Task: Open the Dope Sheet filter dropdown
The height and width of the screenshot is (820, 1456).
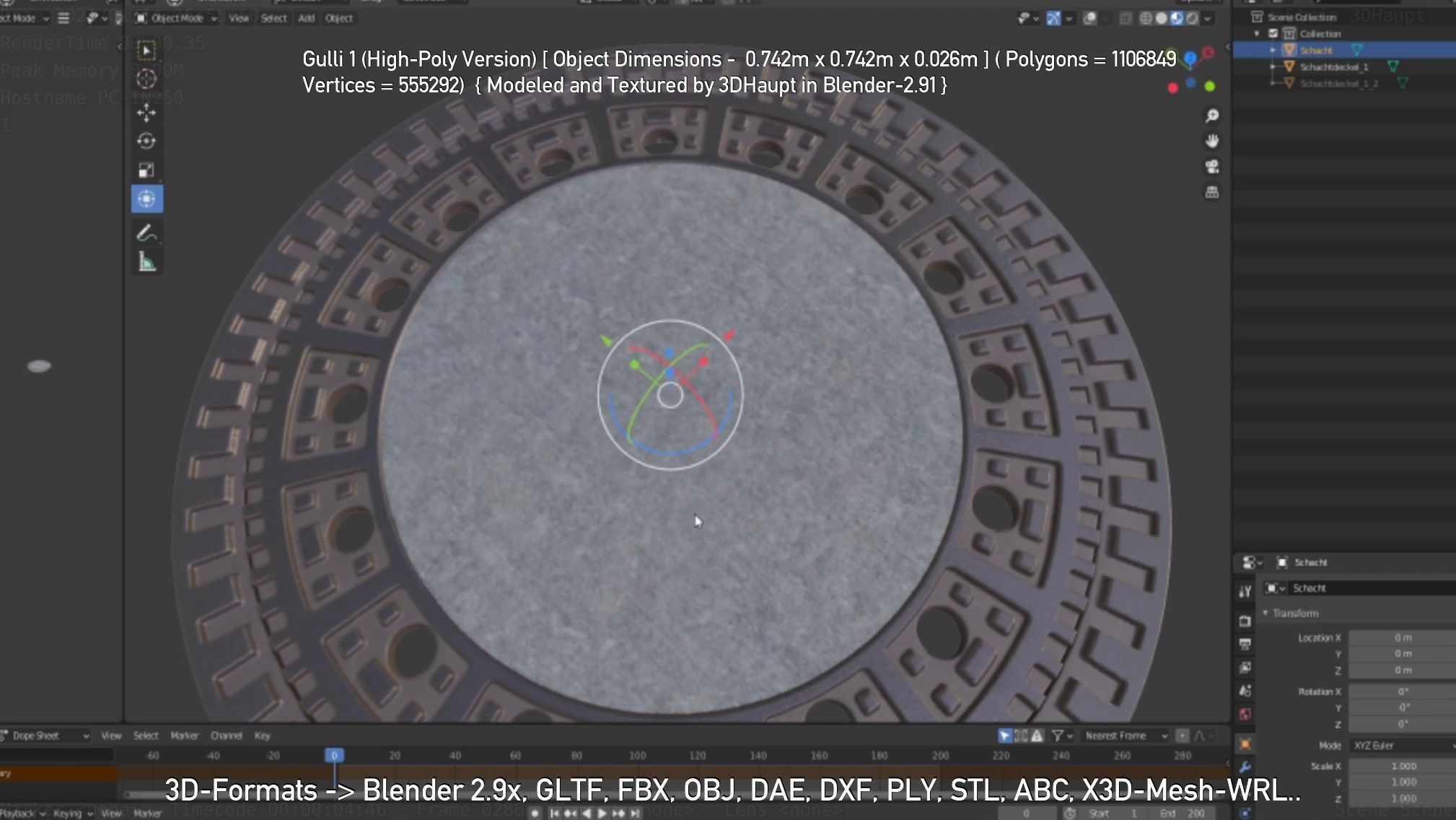Action: click(x=1061, y=736)
